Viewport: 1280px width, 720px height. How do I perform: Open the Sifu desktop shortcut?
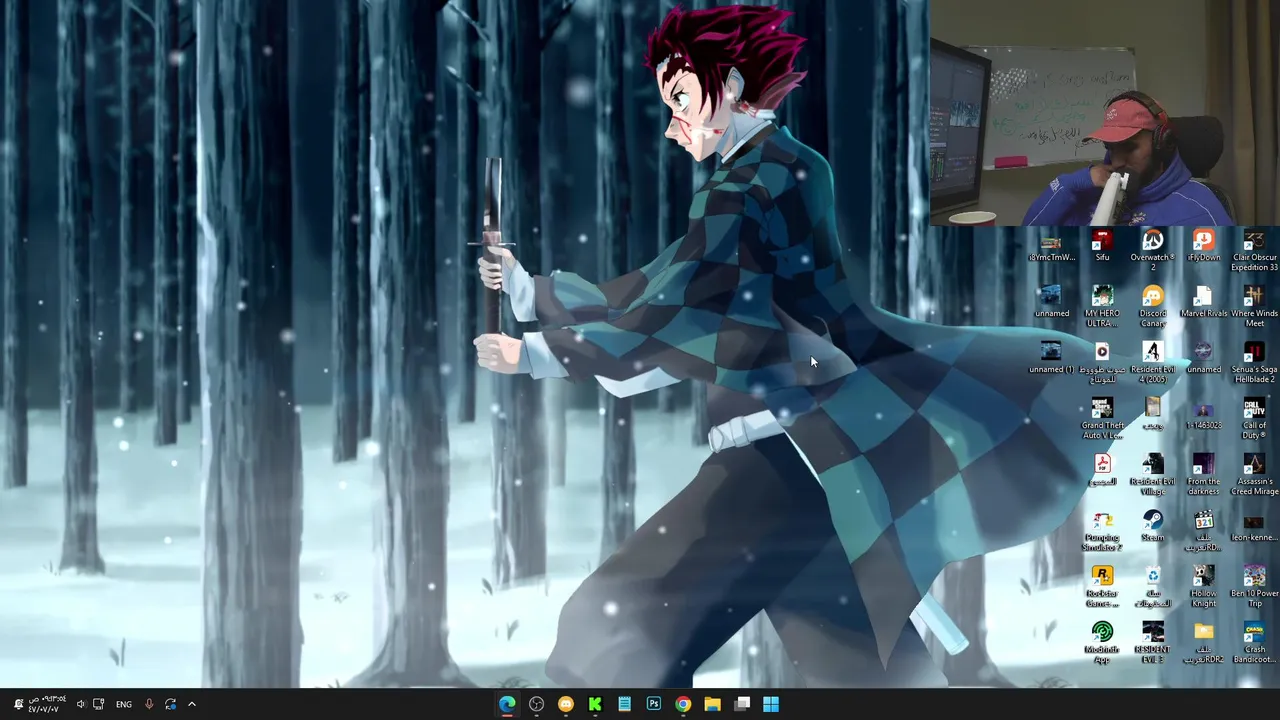[x=1102, y=247]
